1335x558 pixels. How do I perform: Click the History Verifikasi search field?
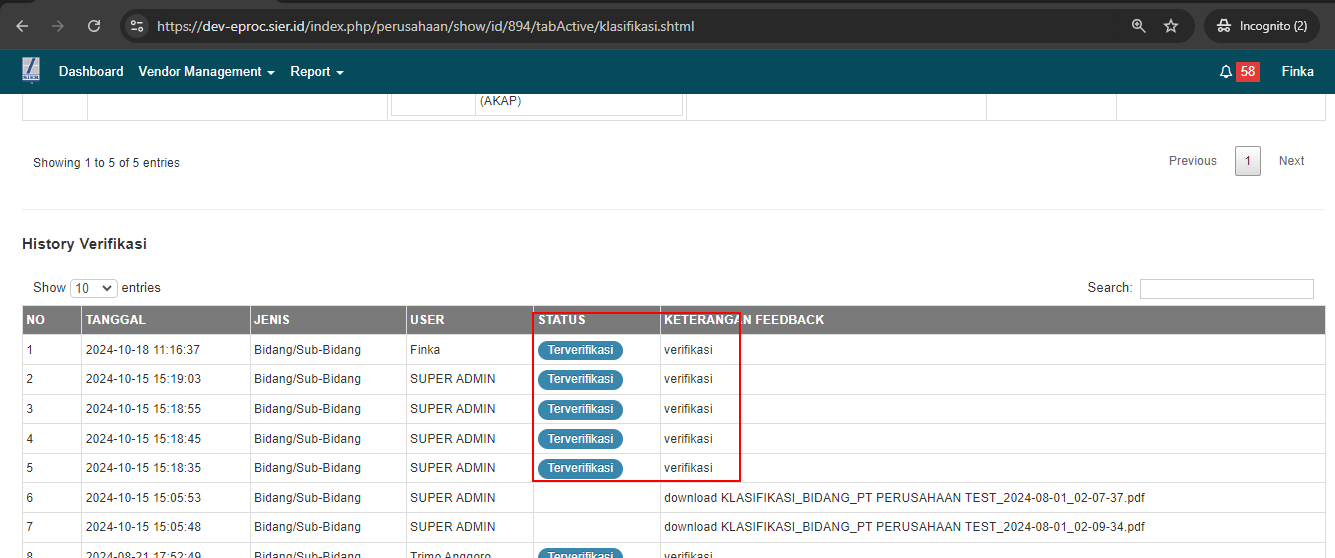(1226, 289)
